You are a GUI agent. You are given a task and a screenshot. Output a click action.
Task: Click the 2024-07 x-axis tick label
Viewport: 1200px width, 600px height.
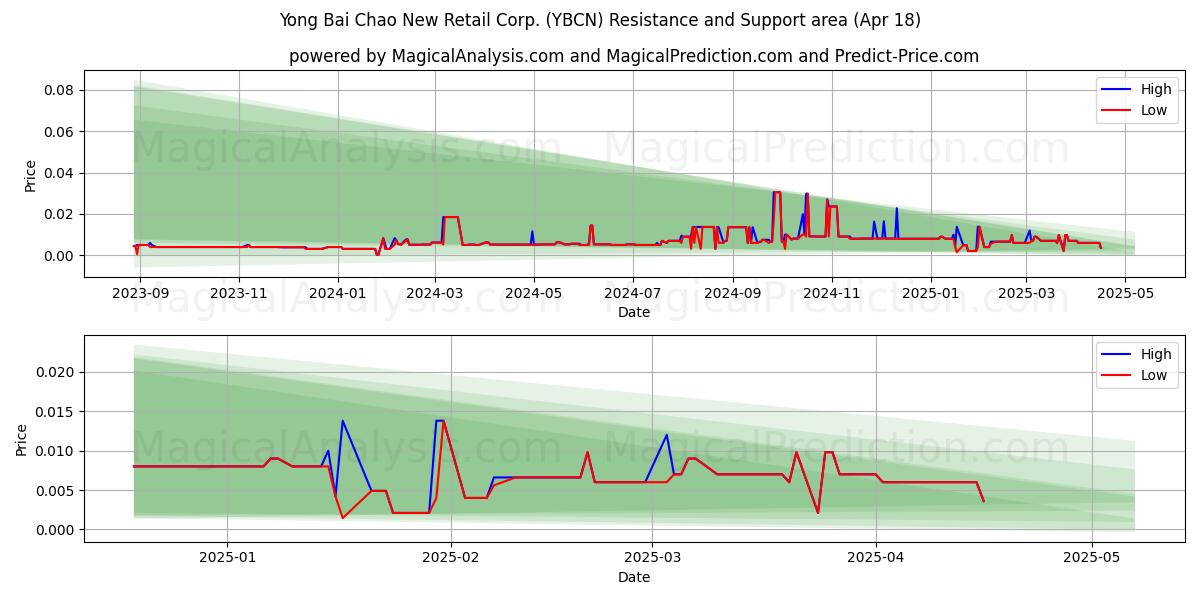tap(632, 293)
